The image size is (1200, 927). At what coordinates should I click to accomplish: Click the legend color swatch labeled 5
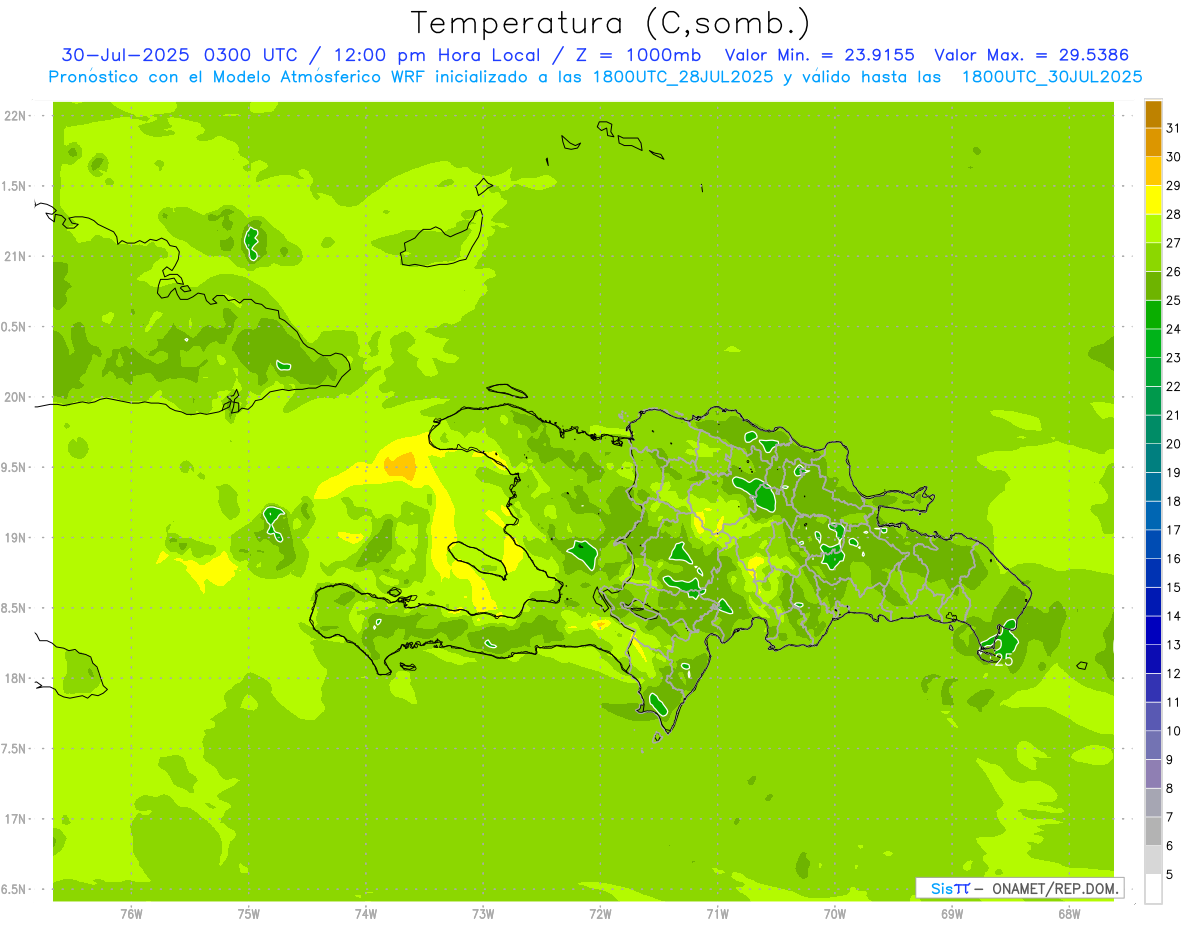coord(1153,861)
